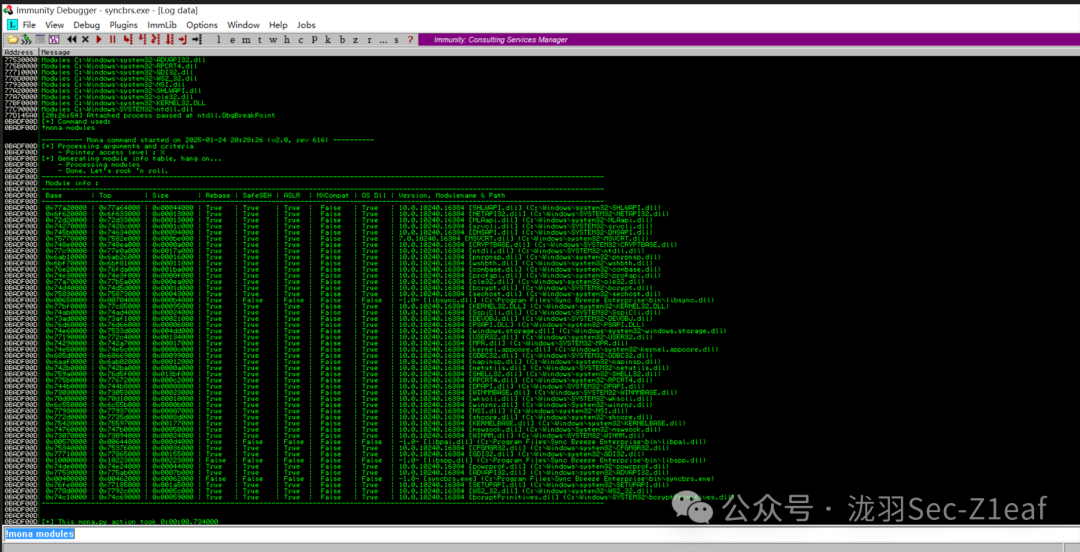Show CPU window via 'c' button

point(300,40)
